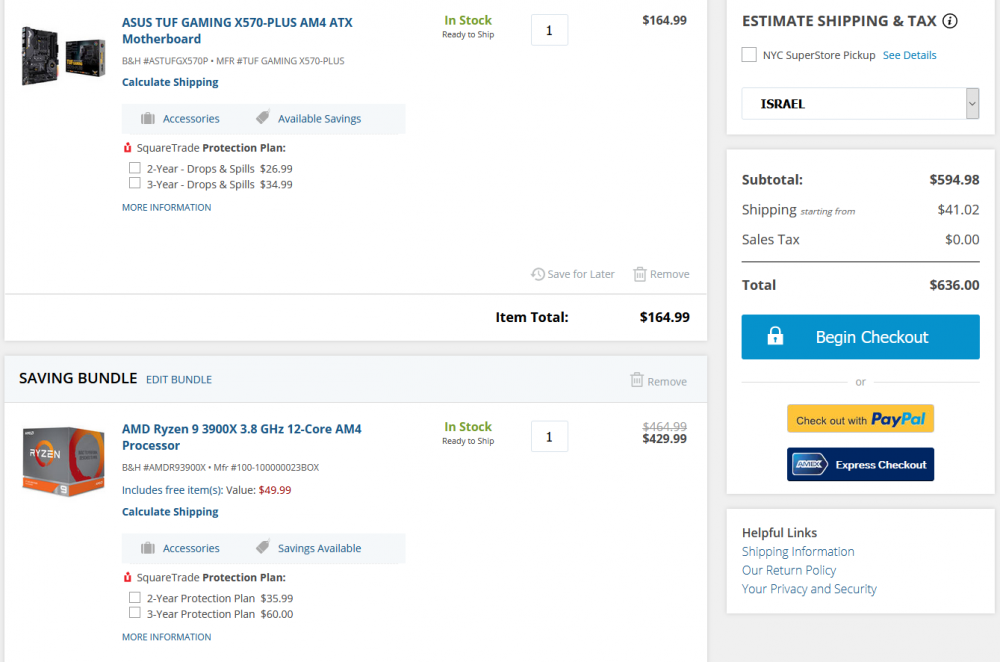
Task: Open the ASUS TUF GAMING X570-PLUS product link
Action: point(237,31)
